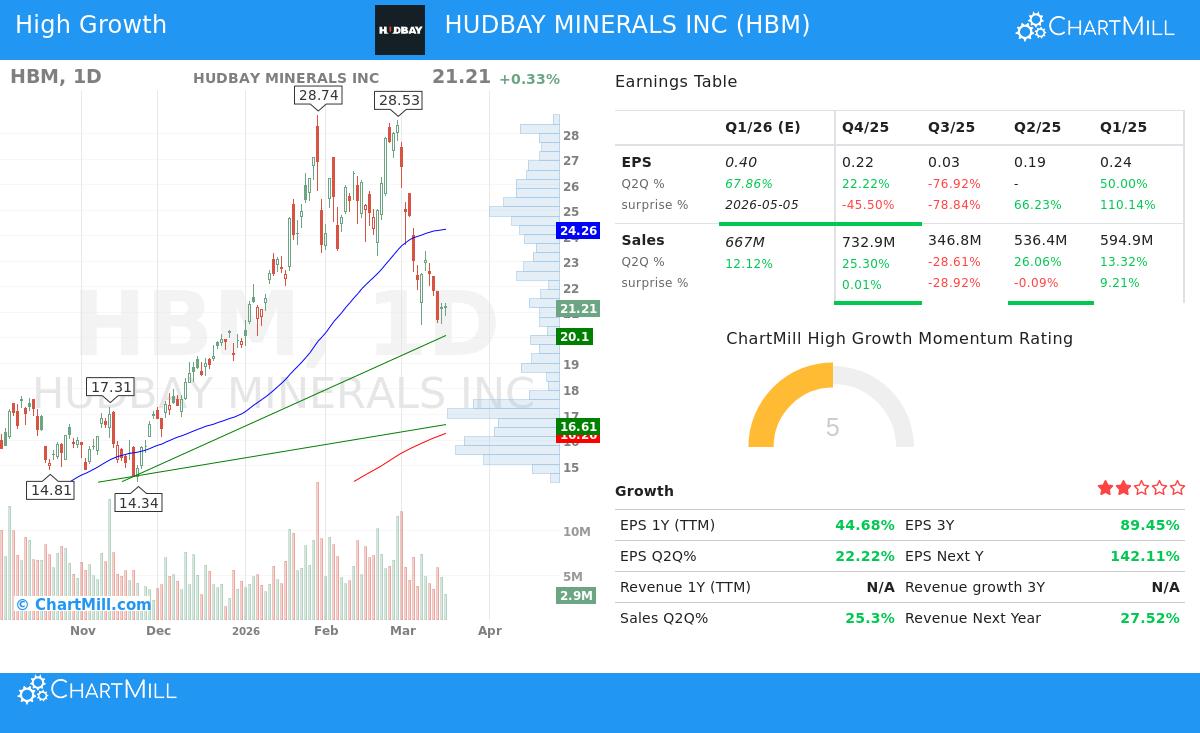Toggle the EPS row in the Earnings Table
The image size is (1200, 733).
click(636, 162)
